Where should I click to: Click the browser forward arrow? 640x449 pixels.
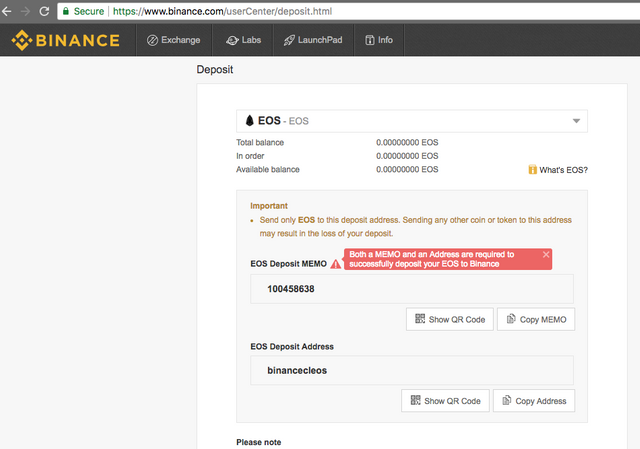[x=25, y=11]
